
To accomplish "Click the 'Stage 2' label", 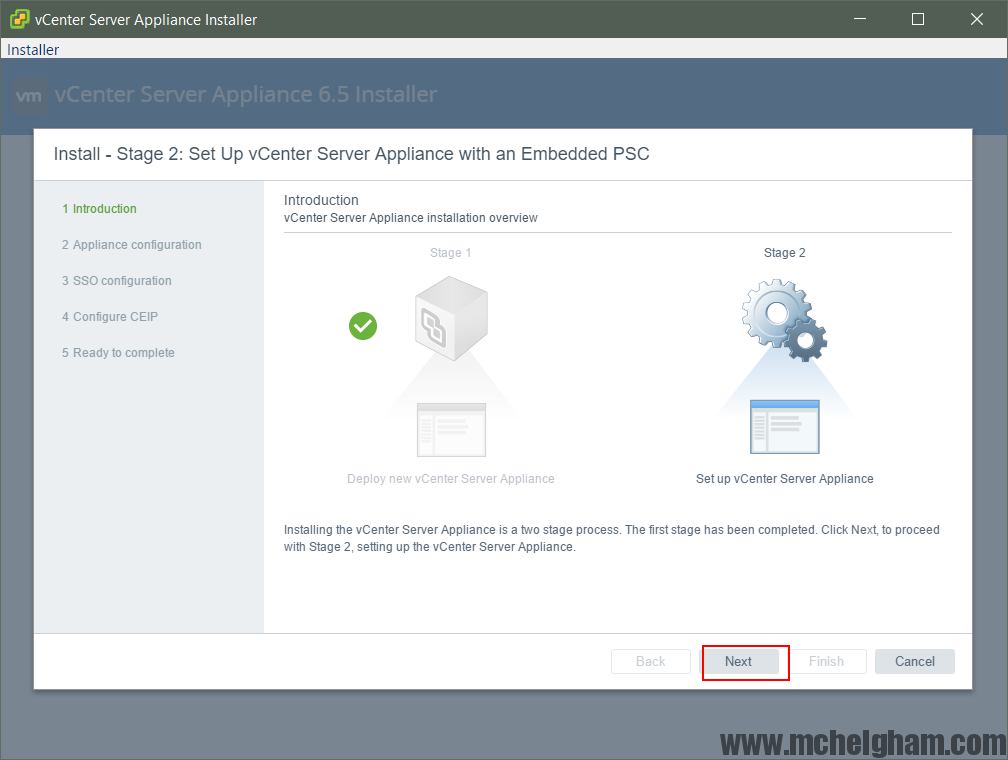I will click(784, 253).
